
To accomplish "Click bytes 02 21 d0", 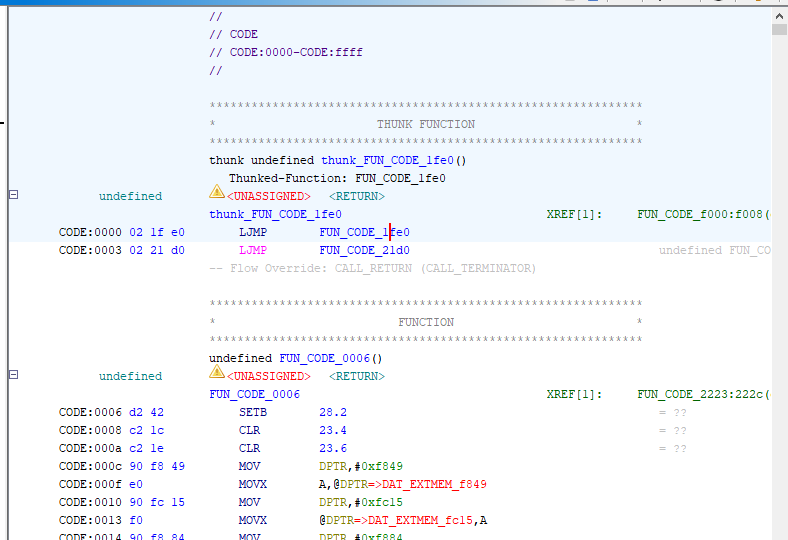I will click(x=157, y=251).
